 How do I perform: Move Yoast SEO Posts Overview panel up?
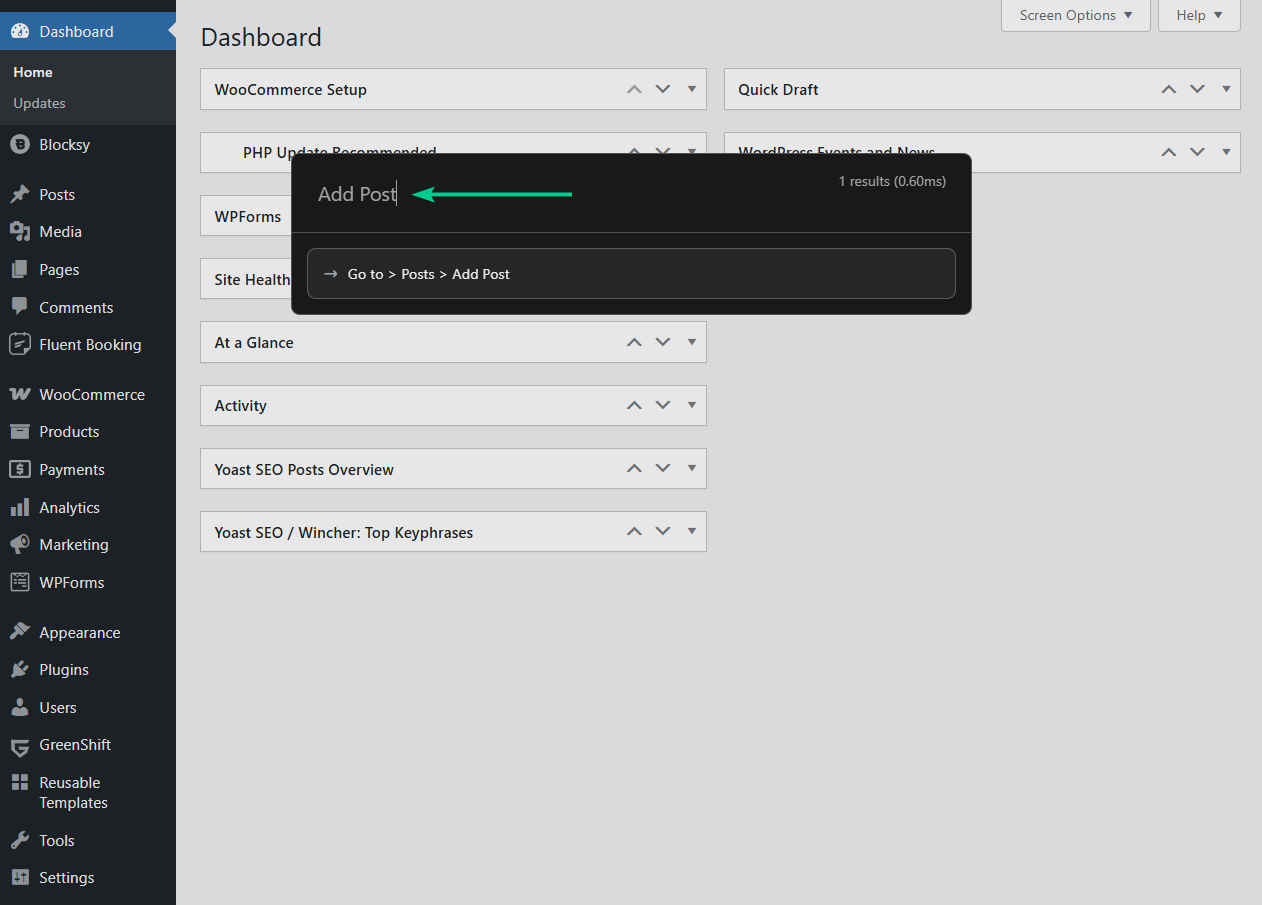coord(633,469)
